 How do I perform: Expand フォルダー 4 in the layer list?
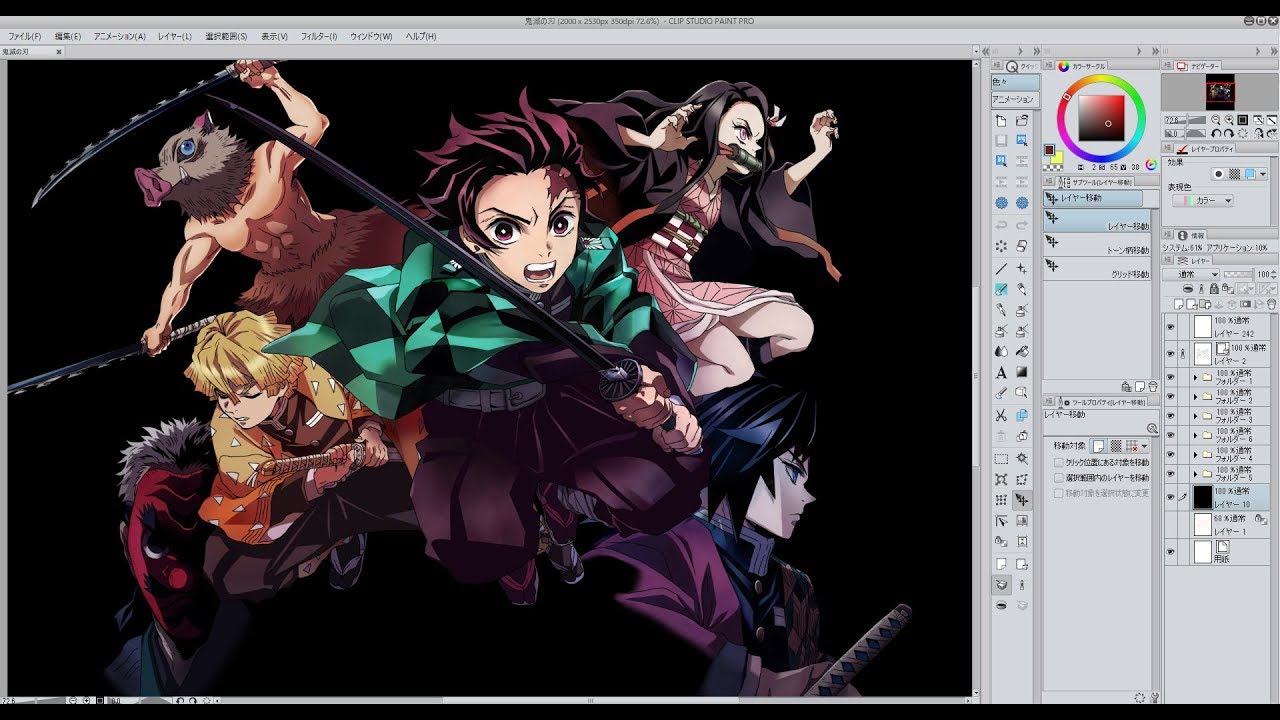coord(1195,454)
